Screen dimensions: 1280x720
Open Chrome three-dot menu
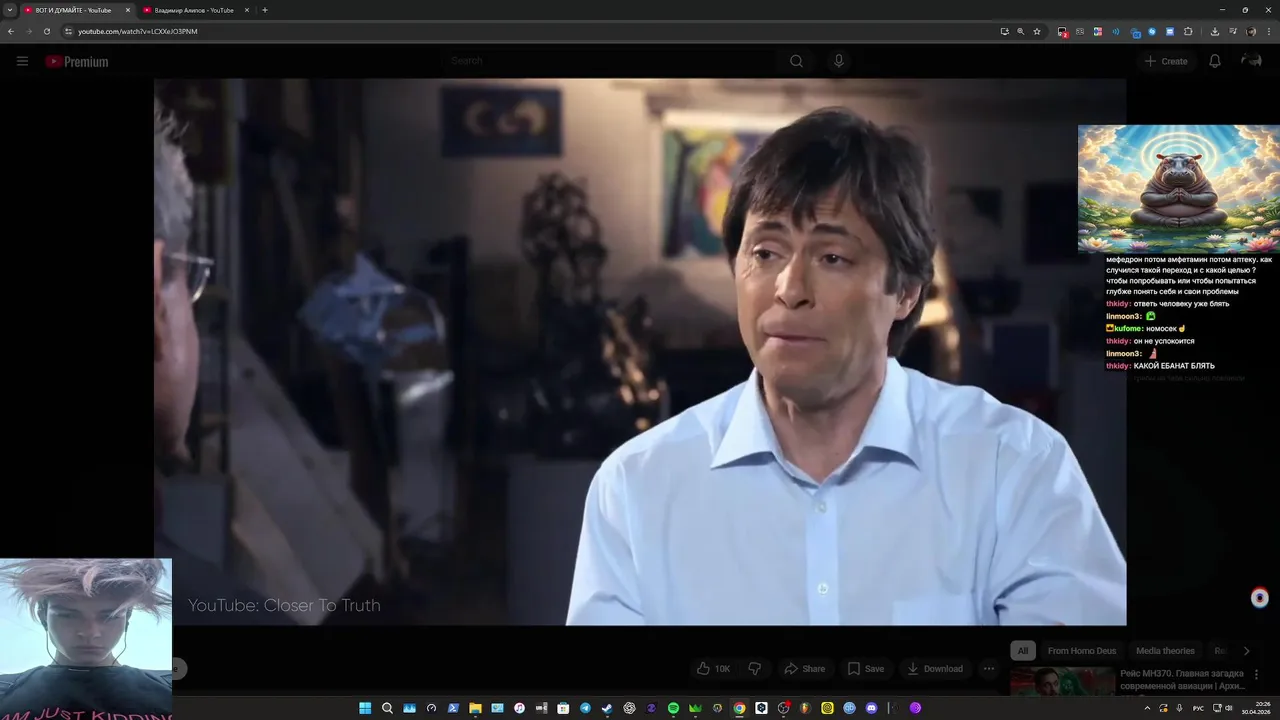1269,31
